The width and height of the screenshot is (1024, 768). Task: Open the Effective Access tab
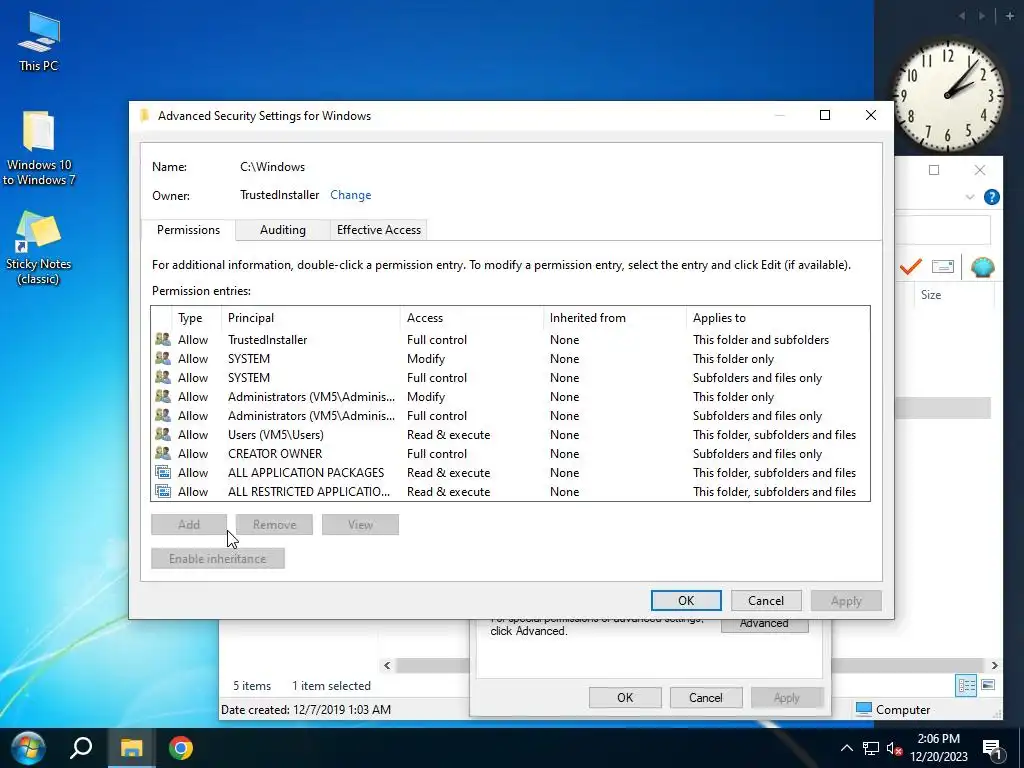pyautogui.click(x=379, y=230)
